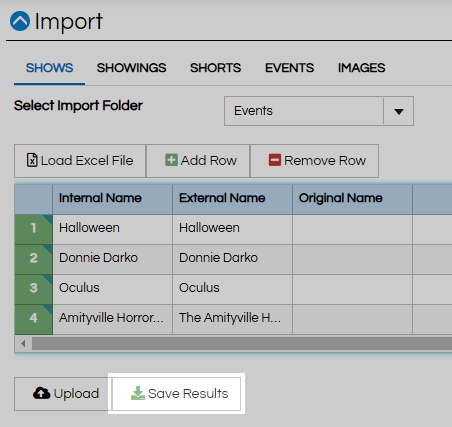Open the IMAGES tab

coord(361,68)
